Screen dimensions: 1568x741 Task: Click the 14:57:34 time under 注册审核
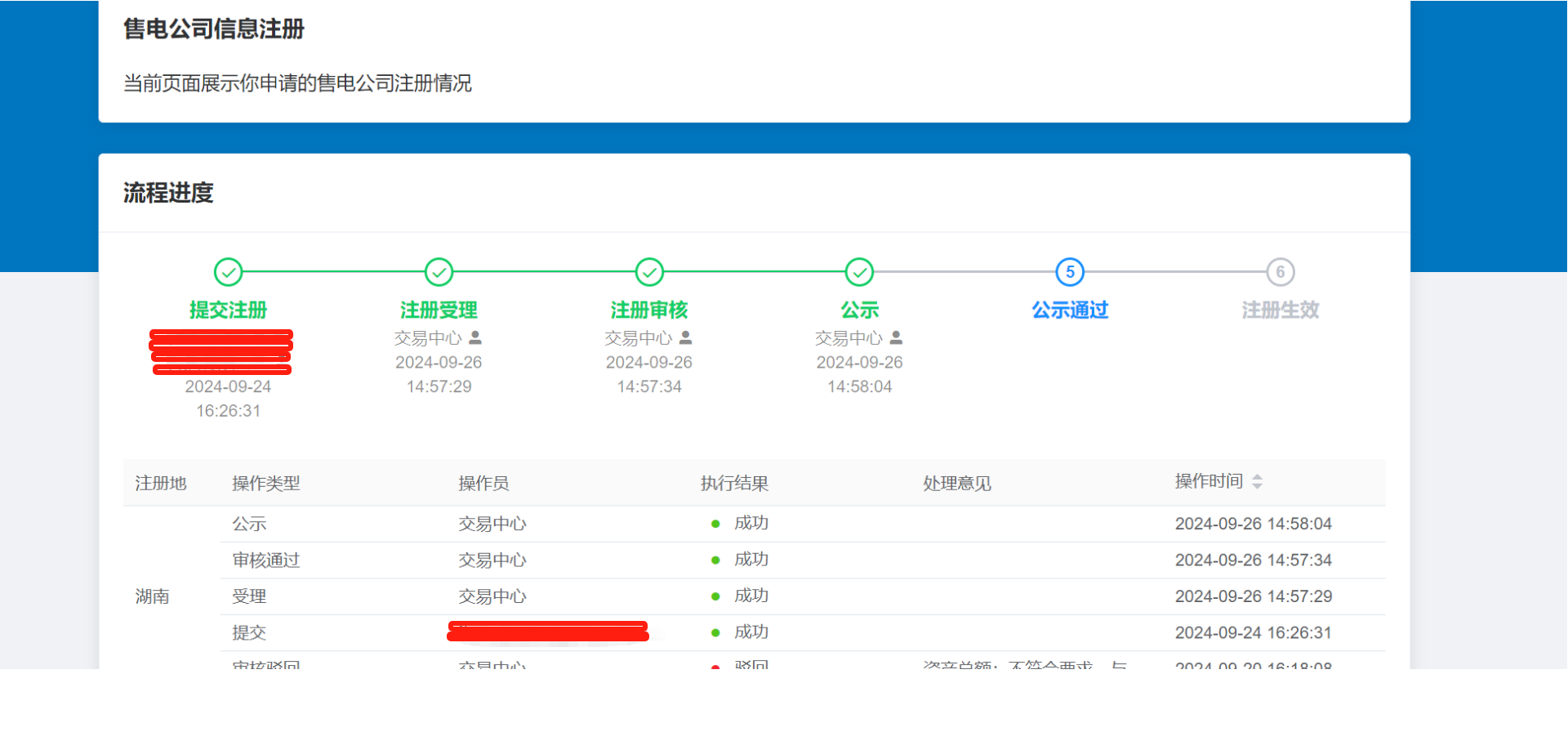(649, 386)
